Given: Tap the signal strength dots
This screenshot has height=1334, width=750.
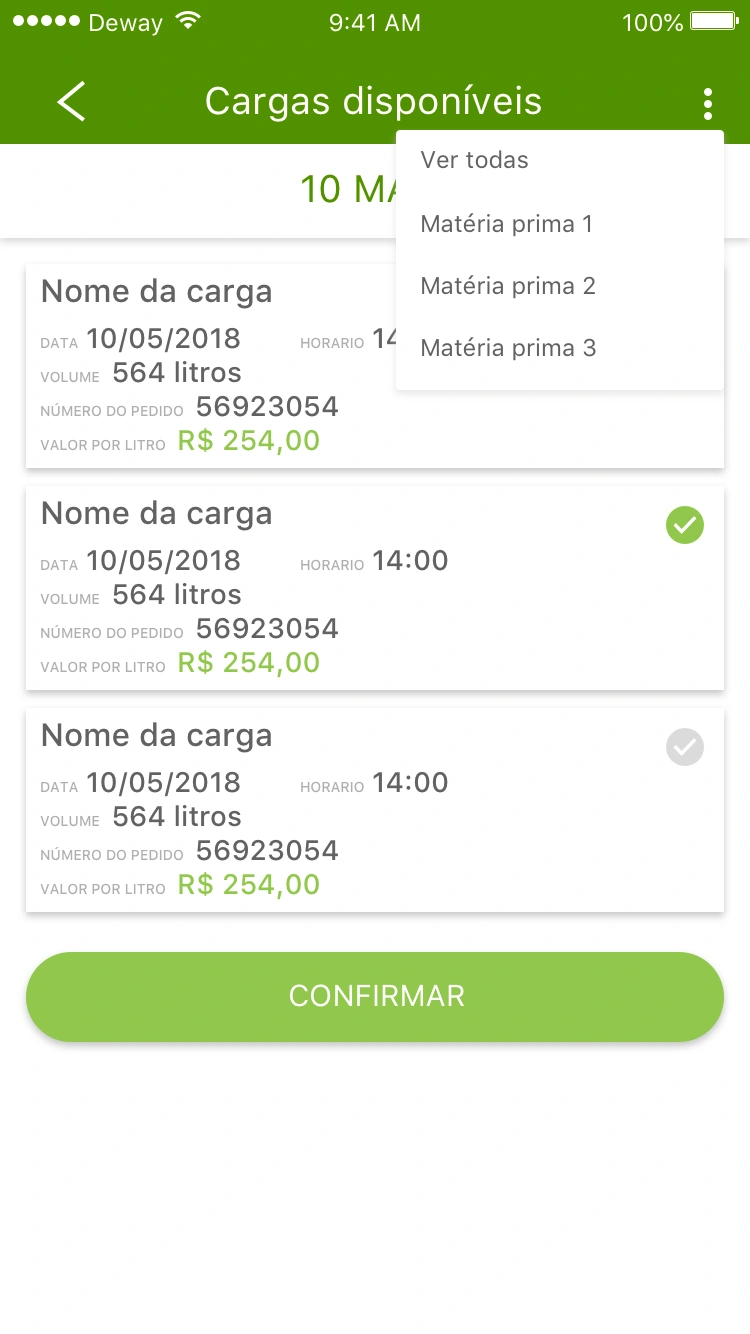Looking at the screenshot, I should click(46, 21).
